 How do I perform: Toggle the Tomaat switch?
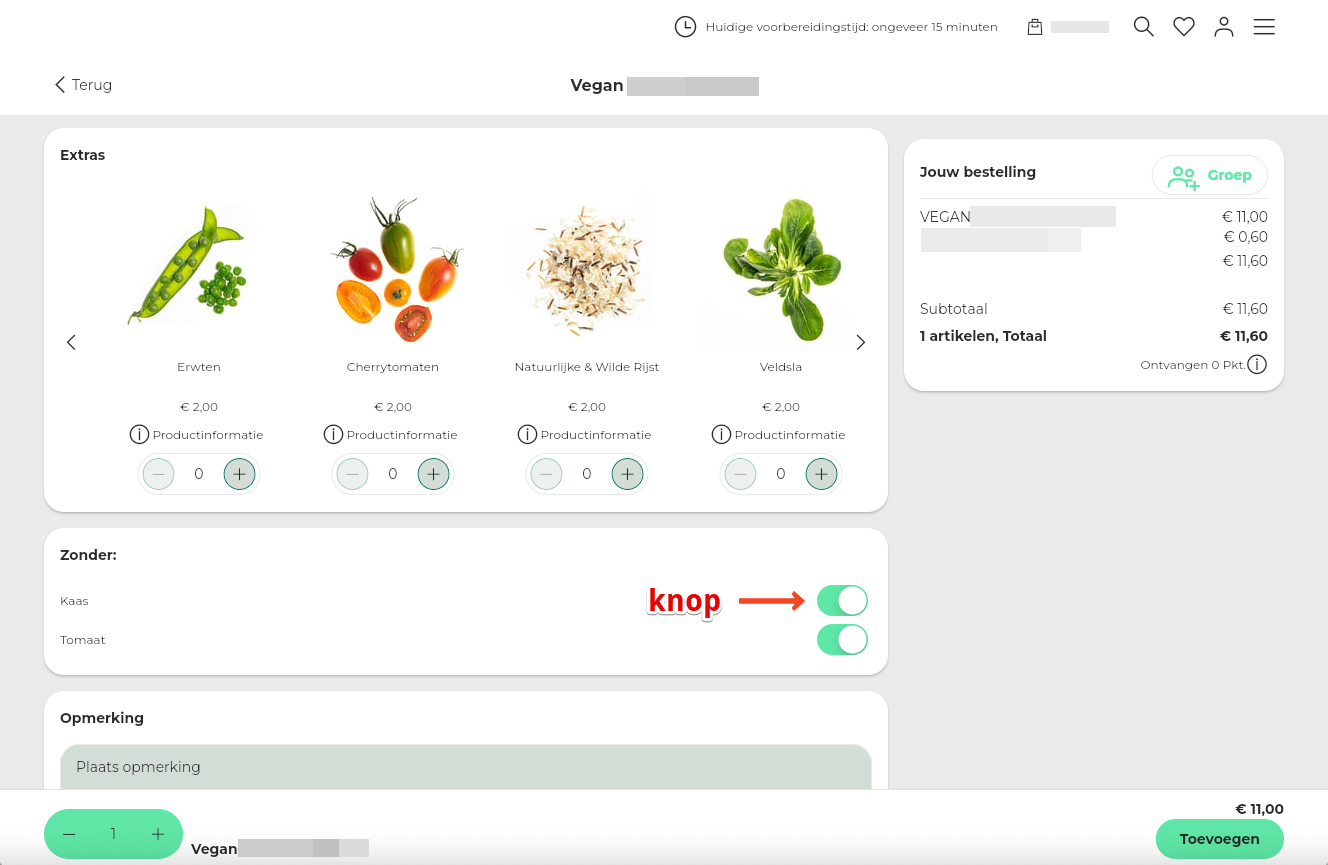tap(842, 640)
